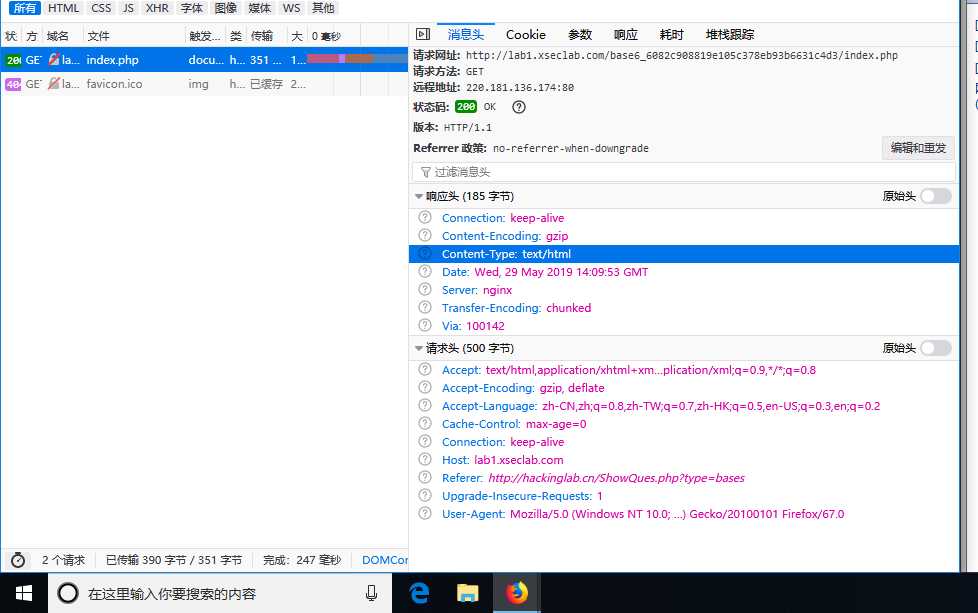Filter requests by JS

tap(128, 8)
